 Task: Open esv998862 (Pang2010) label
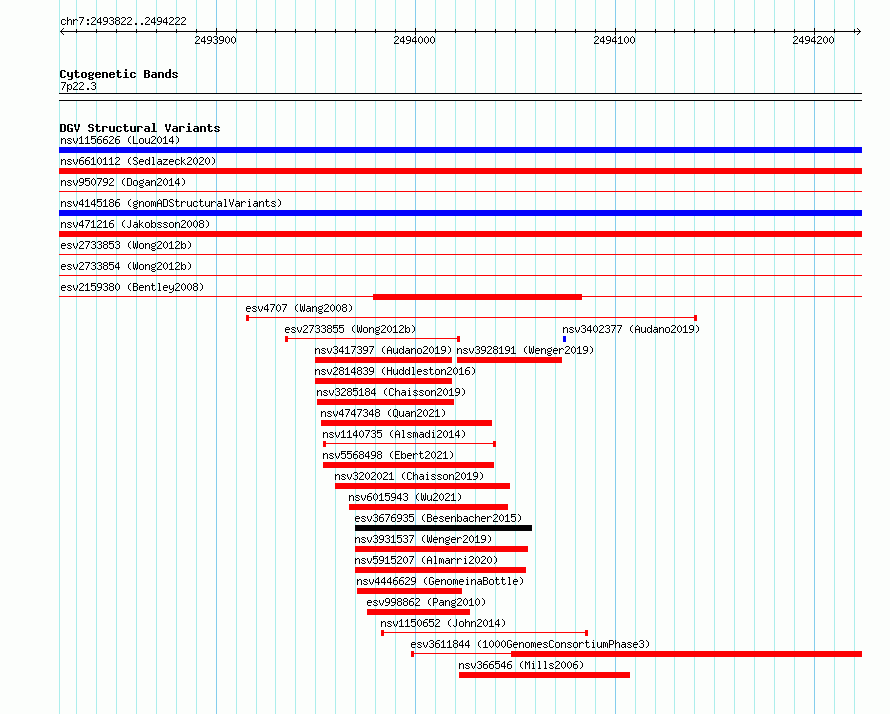click(x=426, y=602)
